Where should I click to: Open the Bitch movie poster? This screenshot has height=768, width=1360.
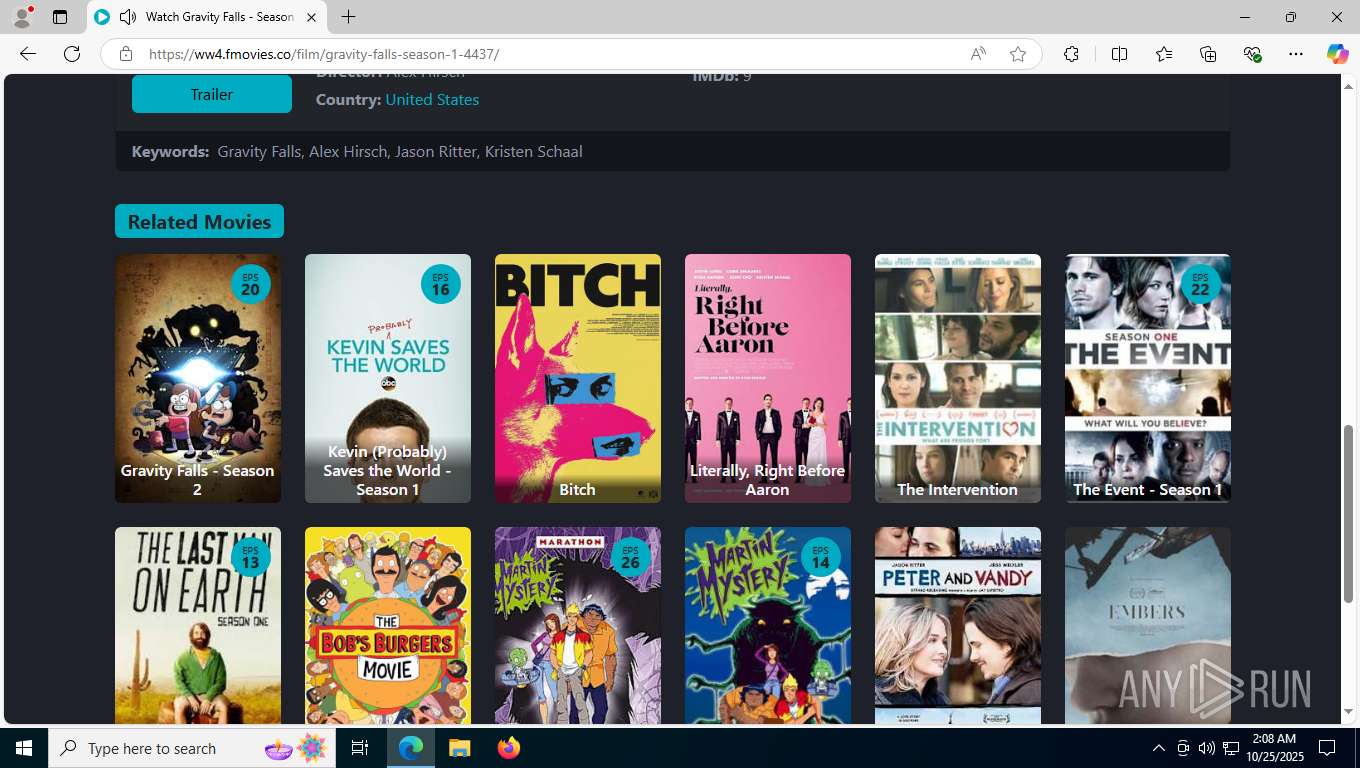578,378
